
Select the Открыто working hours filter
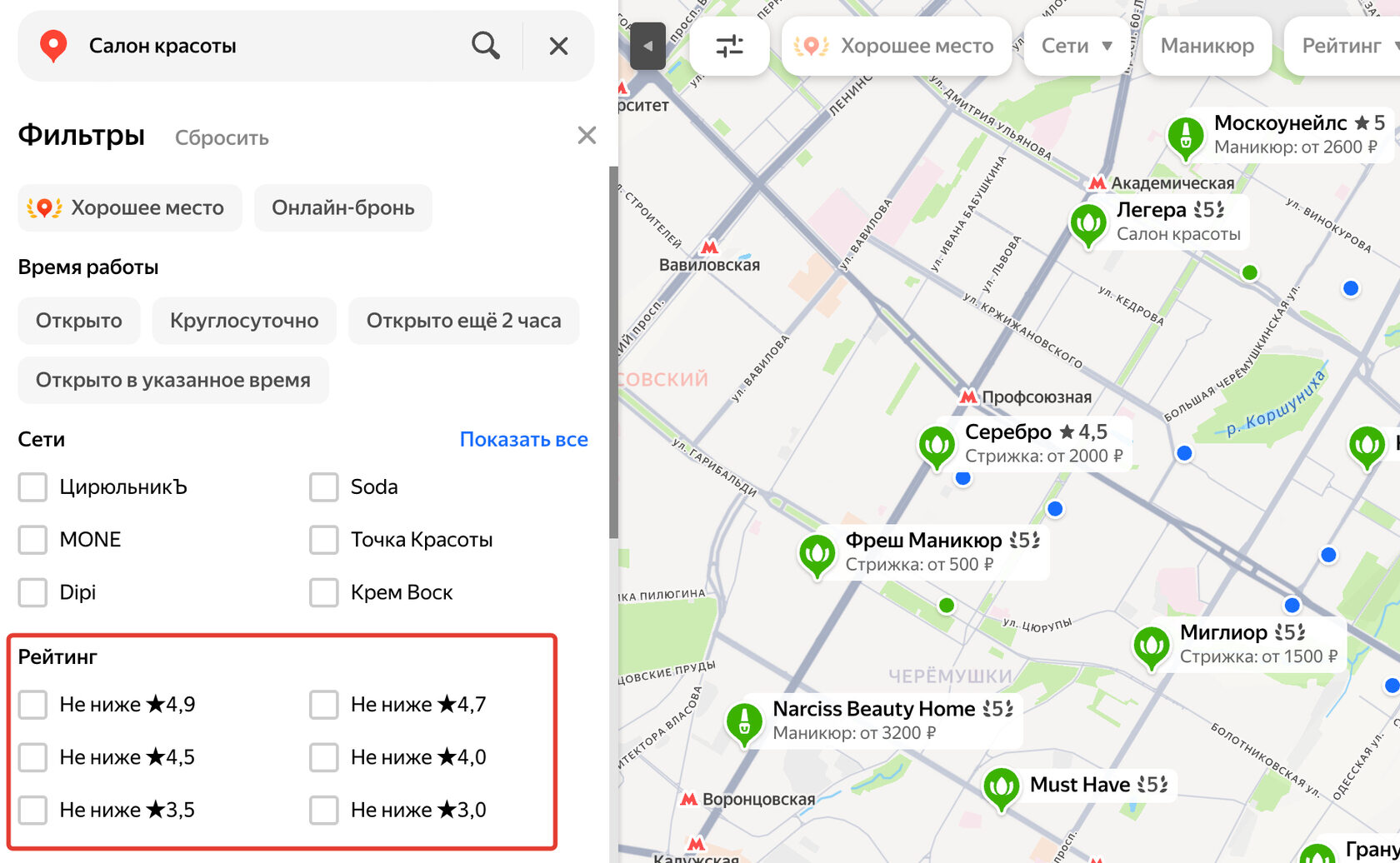pyautogui.click(x=79, y=321)
